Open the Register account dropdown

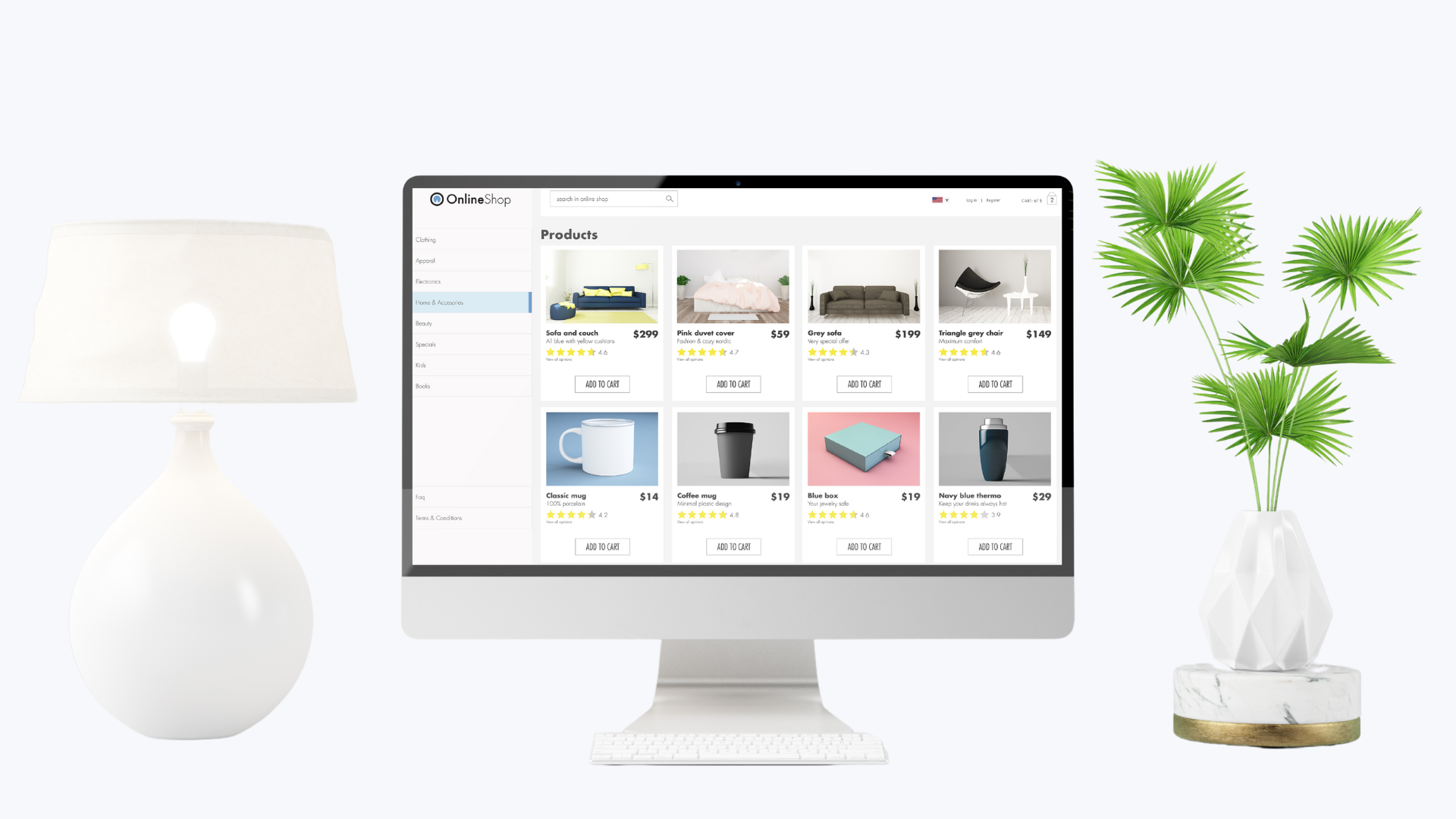991,200
